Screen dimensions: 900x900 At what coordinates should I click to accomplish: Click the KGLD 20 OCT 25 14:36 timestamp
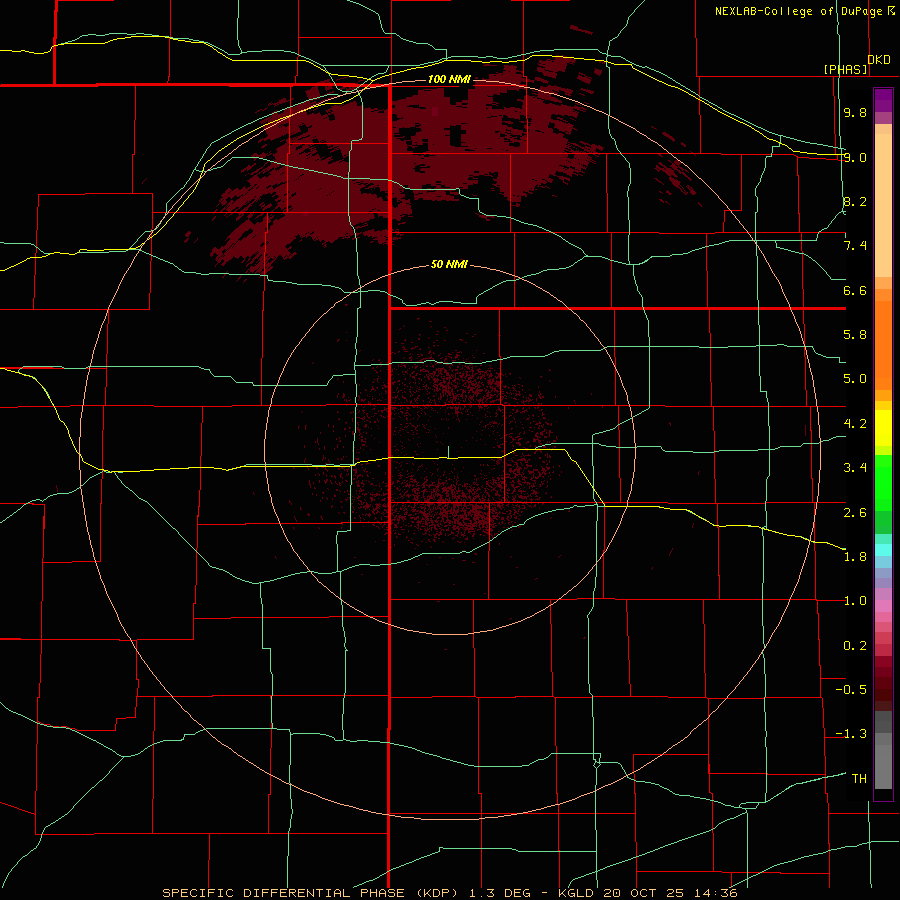point(647,893)
